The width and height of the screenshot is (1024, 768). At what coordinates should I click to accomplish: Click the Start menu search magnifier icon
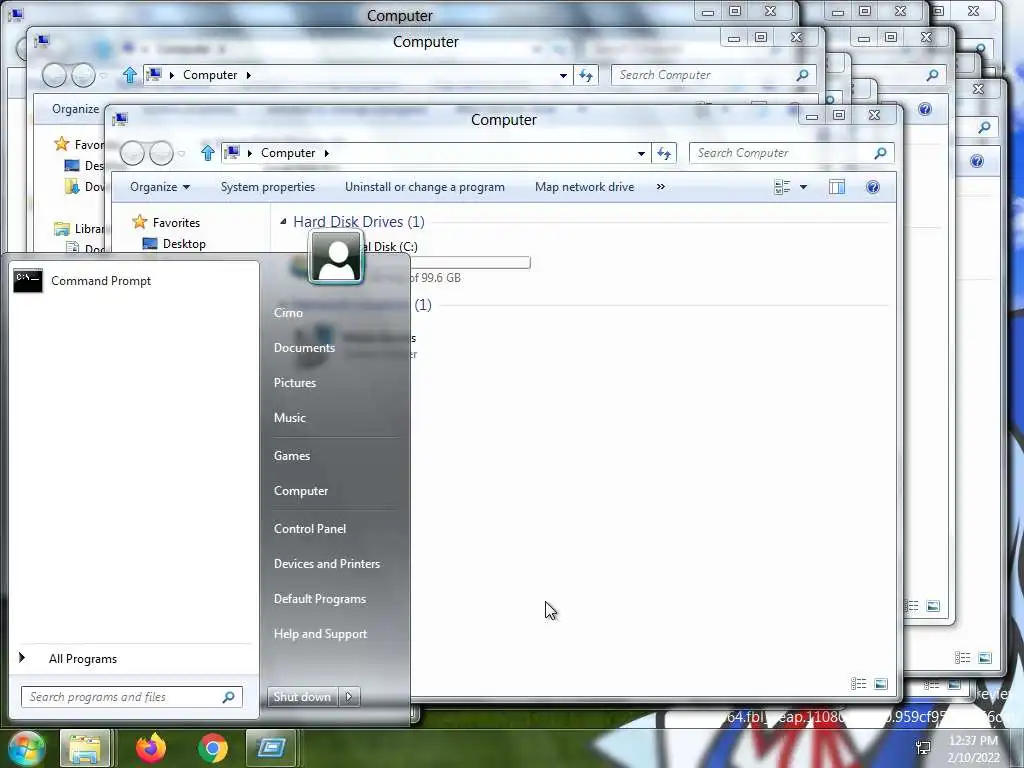pyautogui.click(x=228, y=697)
